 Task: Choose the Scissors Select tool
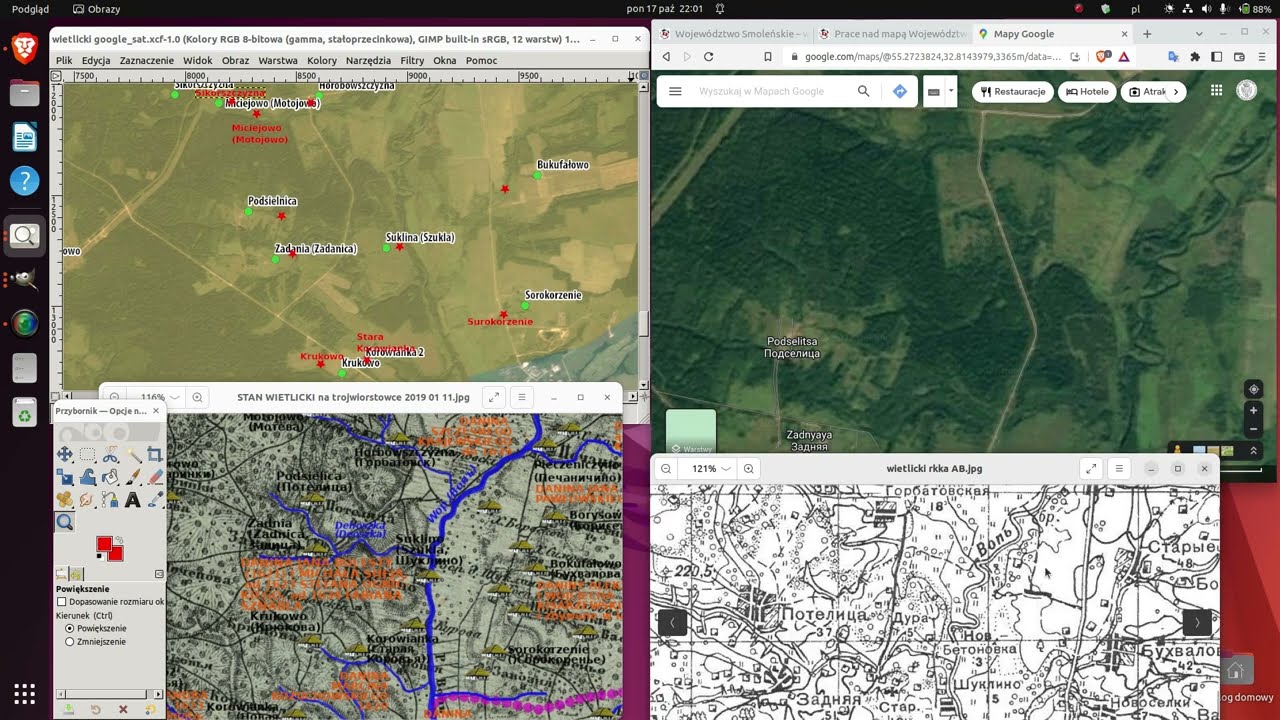[x=110, y=455]
